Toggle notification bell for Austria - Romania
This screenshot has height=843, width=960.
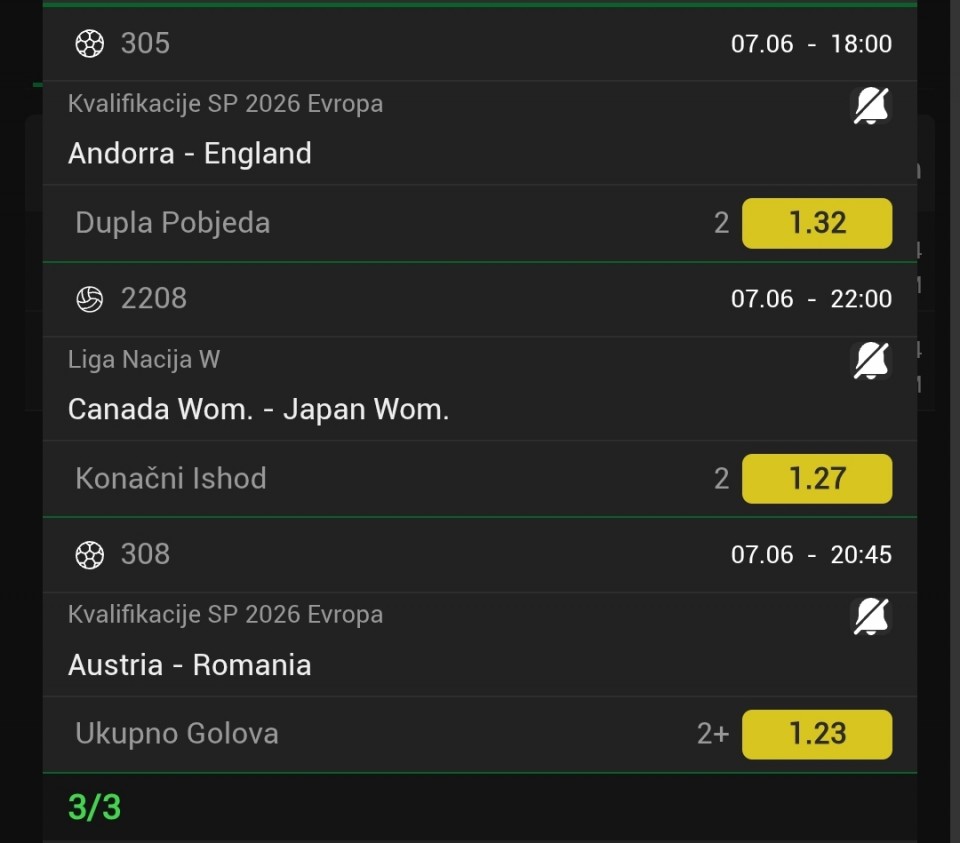pos(871,616)
